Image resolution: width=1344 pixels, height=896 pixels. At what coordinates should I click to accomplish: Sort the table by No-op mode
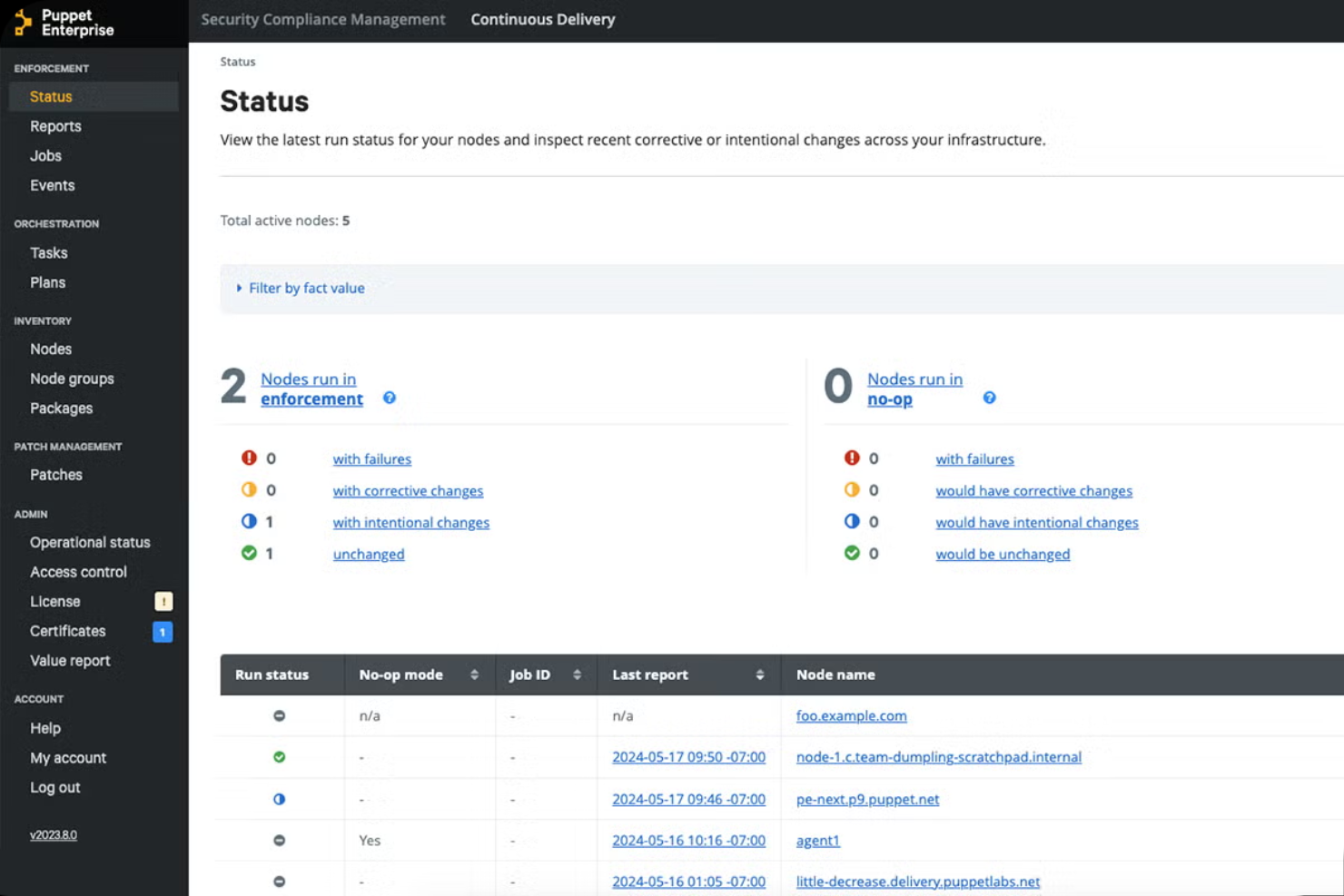[x=473, y=674]
